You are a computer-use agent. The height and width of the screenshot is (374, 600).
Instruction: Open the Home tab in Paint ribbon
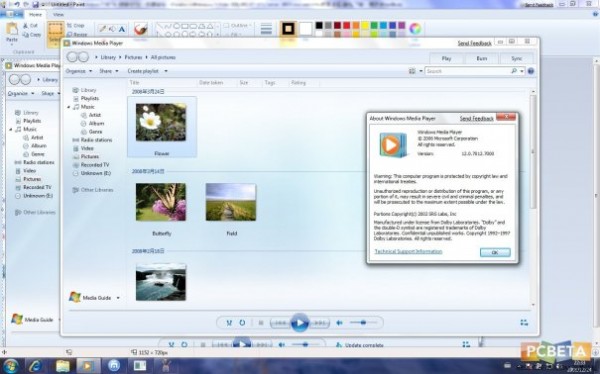coord(35,15)
